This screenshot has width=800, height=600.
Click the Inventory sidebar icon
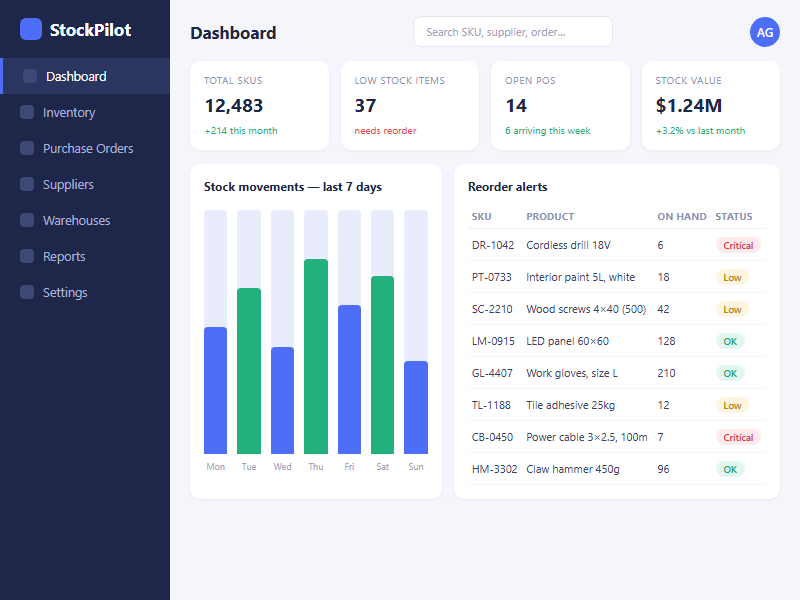tap(27, 112)
